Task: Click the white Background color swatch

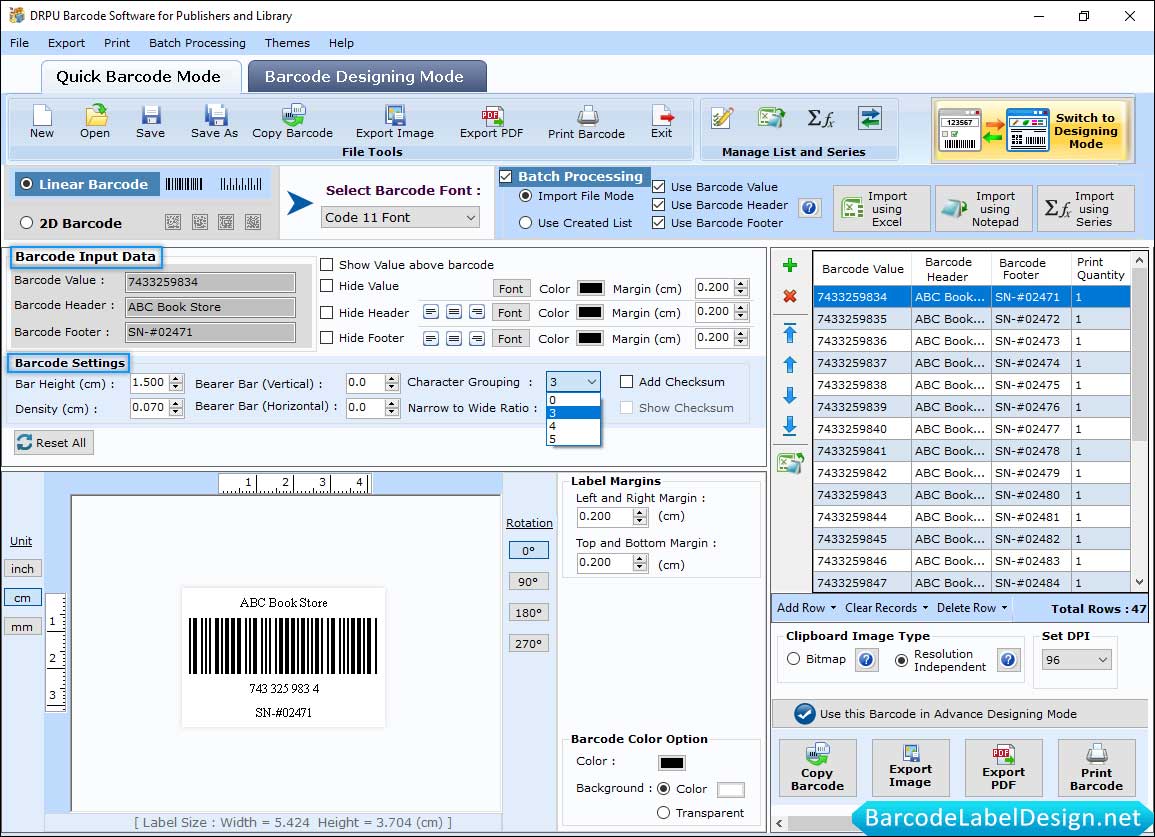Action: (x=730, y=790)
